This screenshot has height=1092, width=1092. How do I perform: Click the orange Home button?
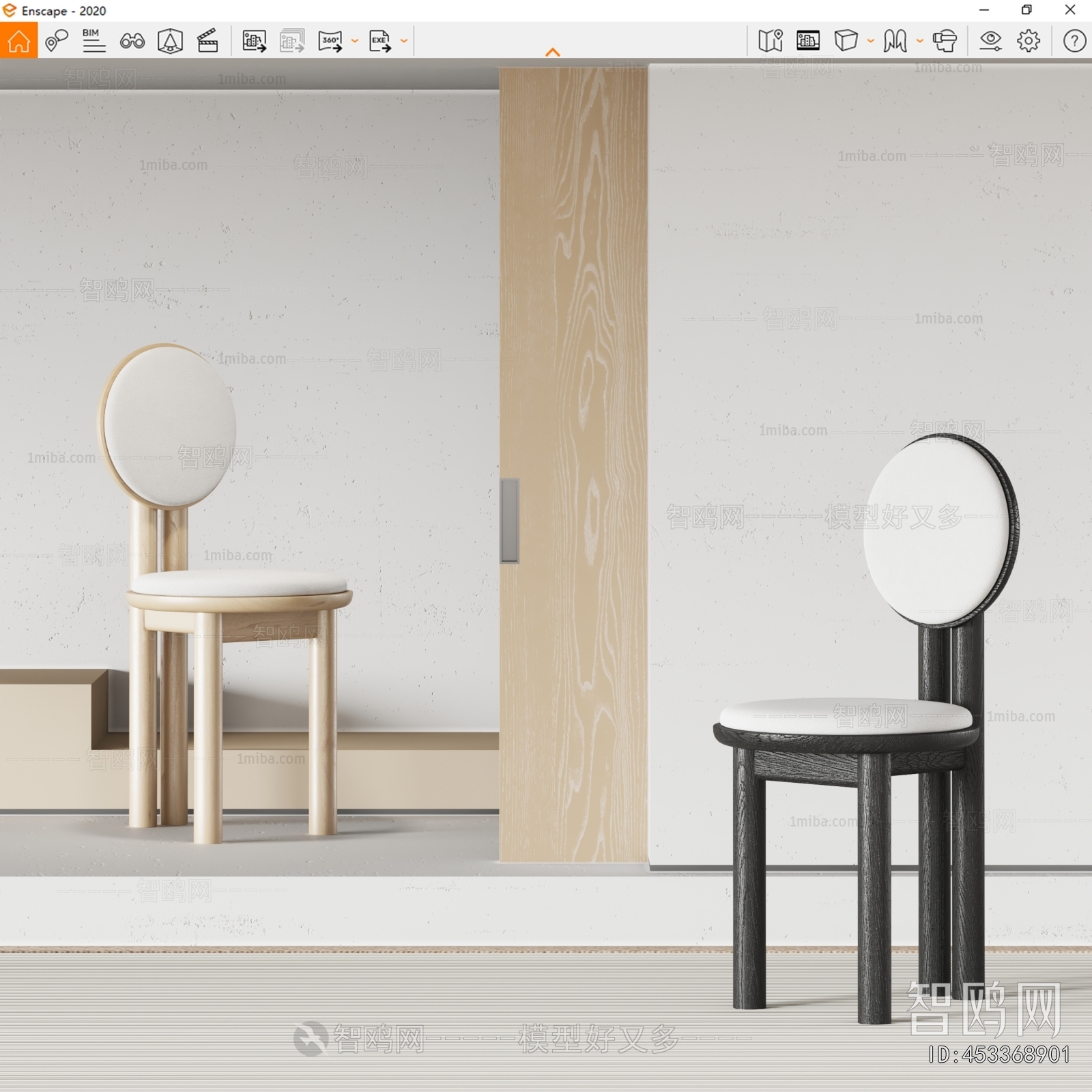[x=18, y=40]
